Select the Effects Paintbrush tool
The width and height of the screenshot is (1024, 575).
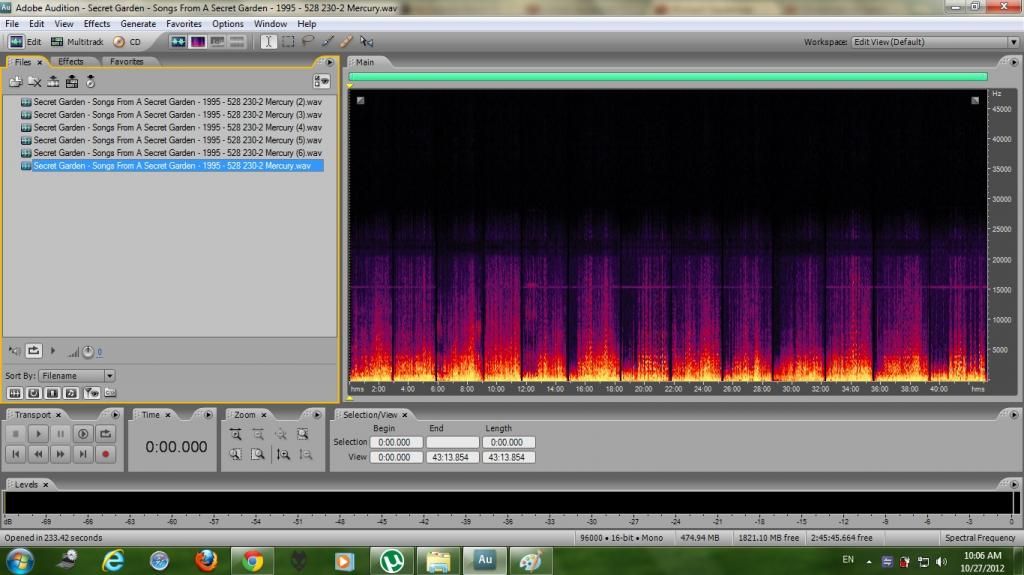coord(327,42)
